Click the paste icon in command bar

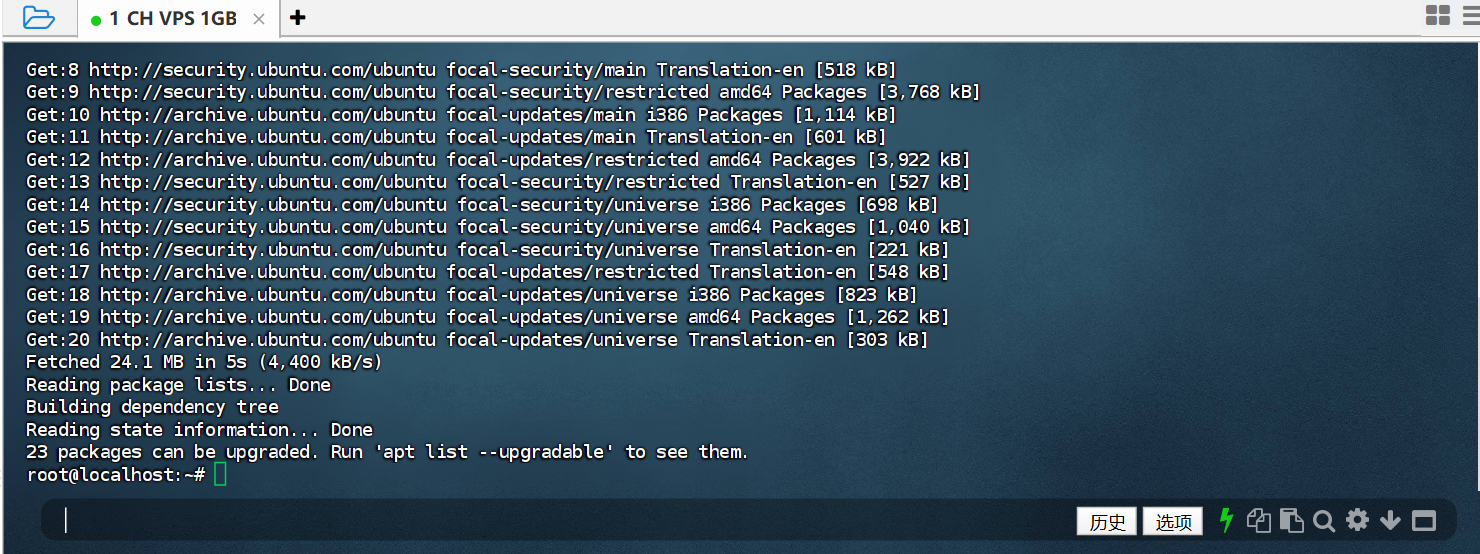(x=1291, y=520)
